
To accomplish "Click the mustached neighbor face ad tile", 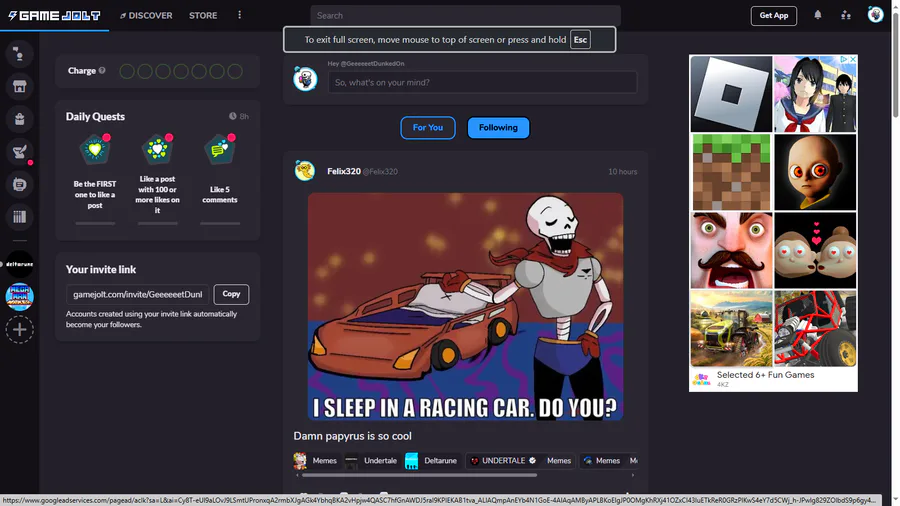I will click(731, 250).
